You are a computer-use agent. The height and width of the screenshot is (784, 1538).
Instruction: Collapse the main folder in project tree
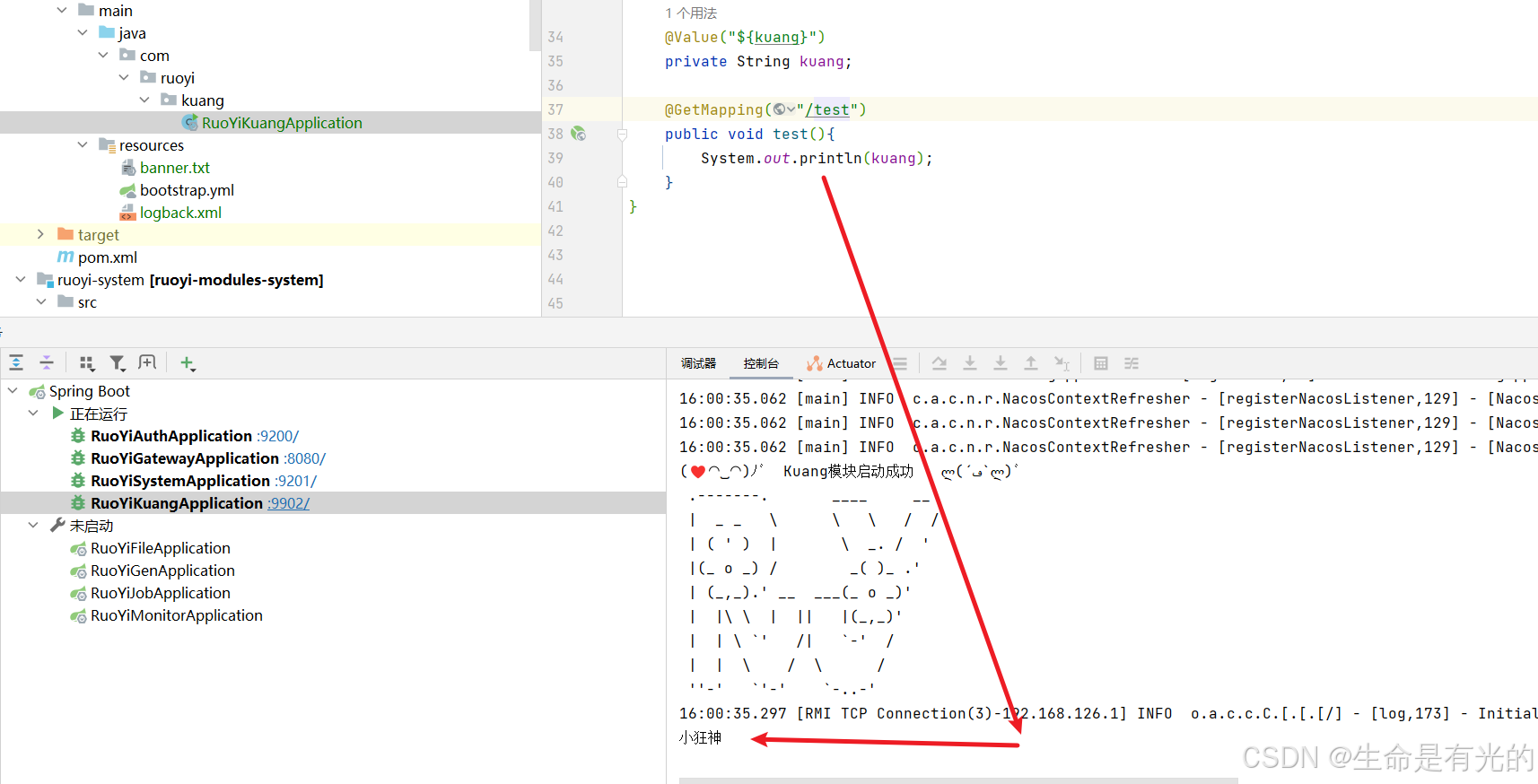(x=62, y=11)
